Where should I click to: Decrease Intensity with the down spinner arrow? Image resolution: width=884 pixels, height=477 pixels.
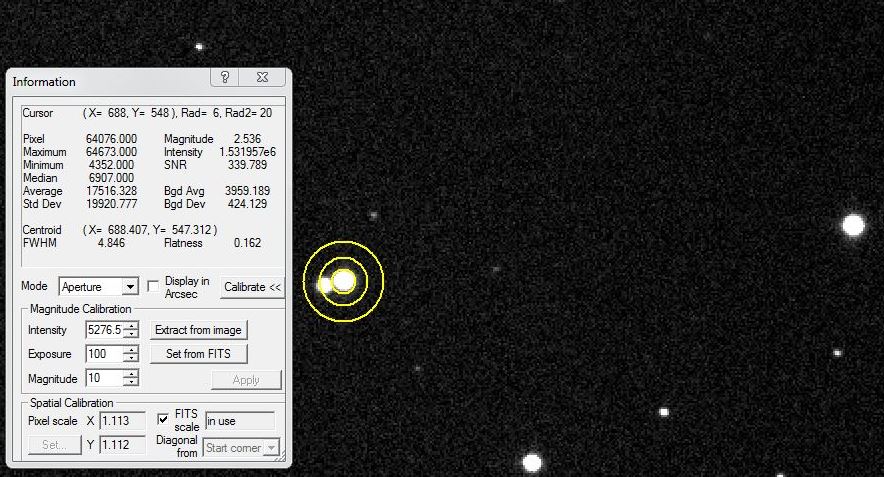coord(131,334)
